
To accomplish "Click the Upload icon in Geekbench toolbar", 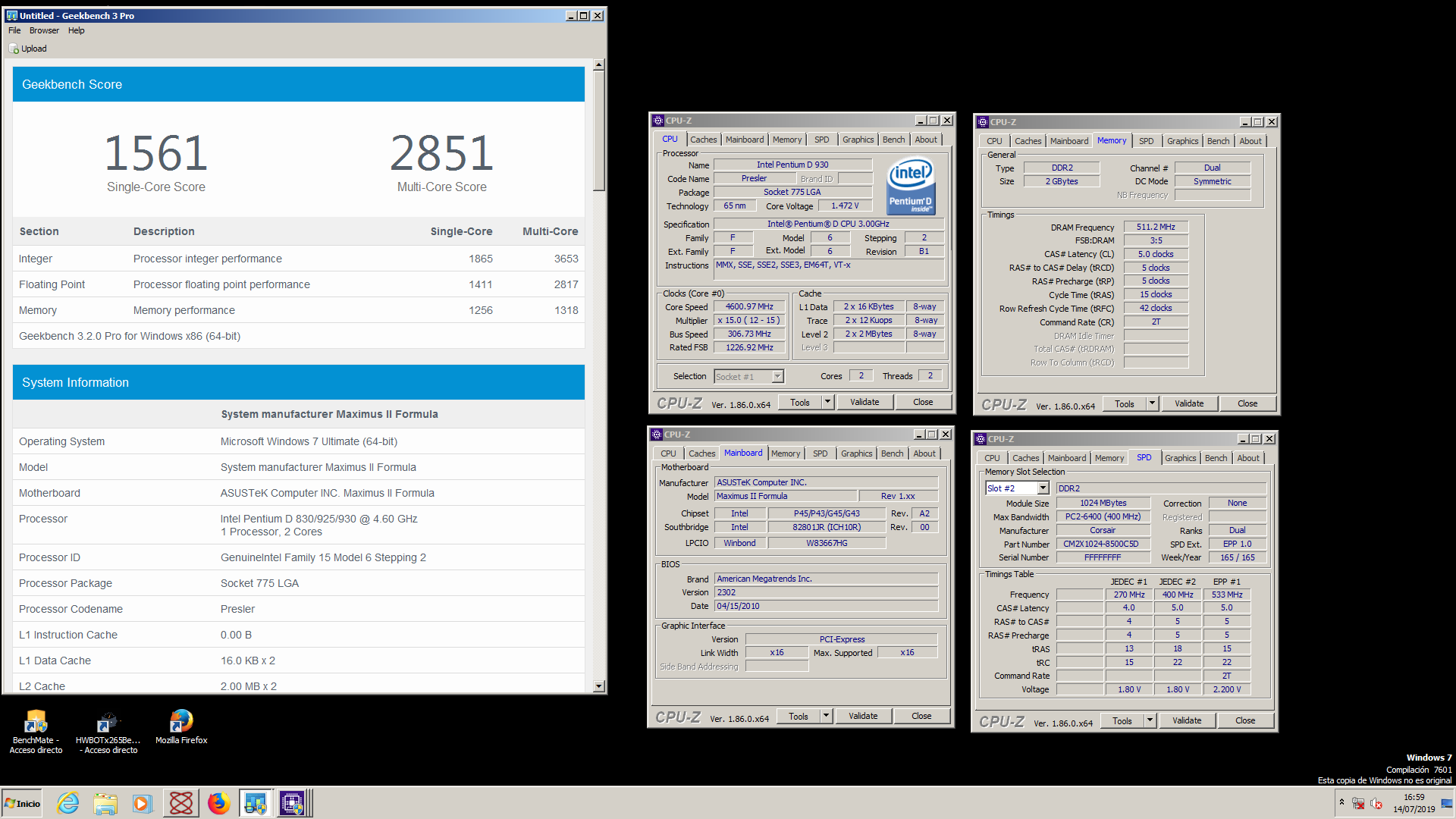I will 14,49.
